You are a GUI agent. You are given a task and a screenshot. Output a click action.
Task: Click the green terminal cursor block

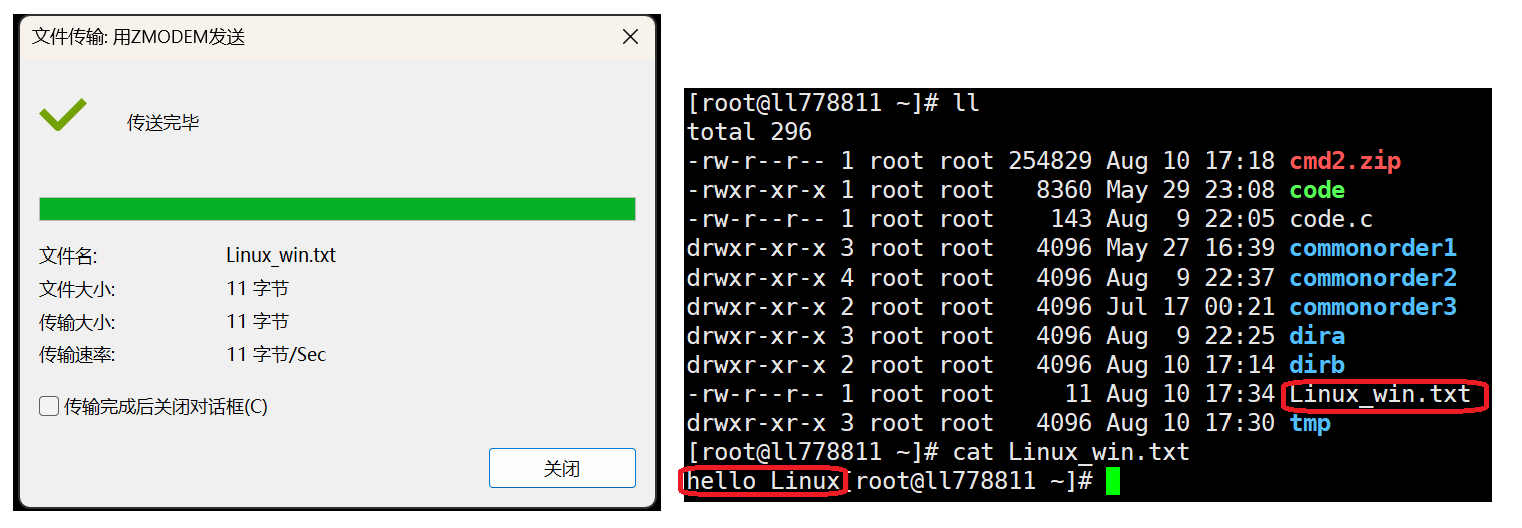click(x=1113, y=481)
